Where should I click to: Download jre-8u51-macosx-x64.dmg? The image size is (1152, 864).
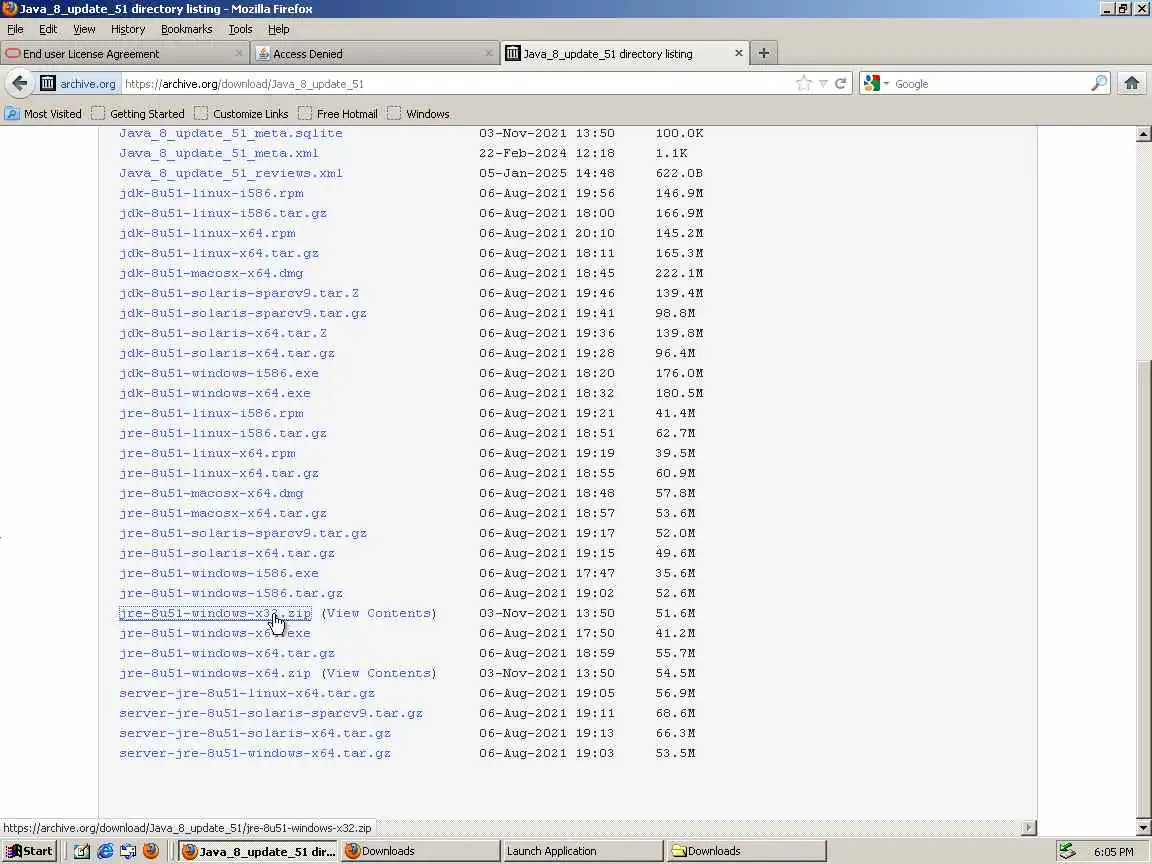211,493
